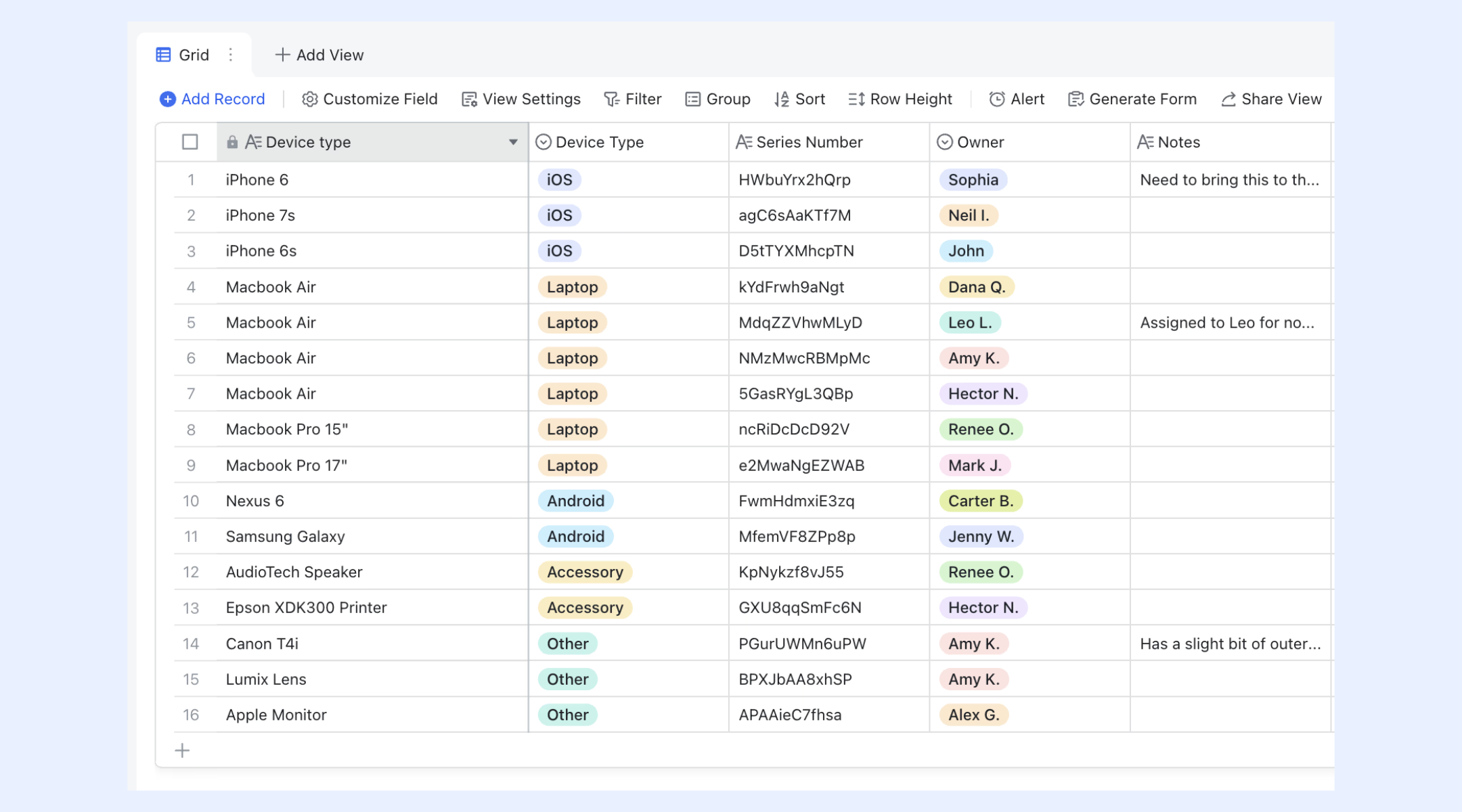Click the Share View arrow icon
Image resolution: width=1462 pixels, height=812 pixels.
pos(1228,99)
